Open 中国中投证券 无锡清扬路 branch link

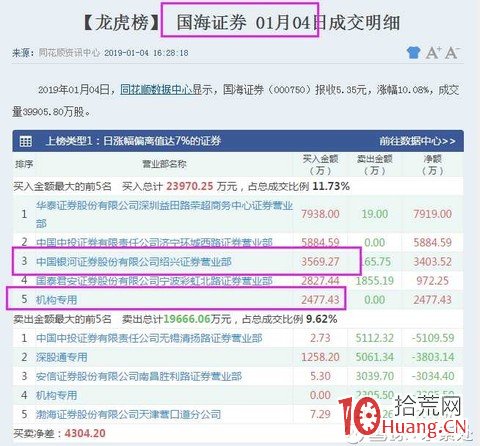coord(149,338)
